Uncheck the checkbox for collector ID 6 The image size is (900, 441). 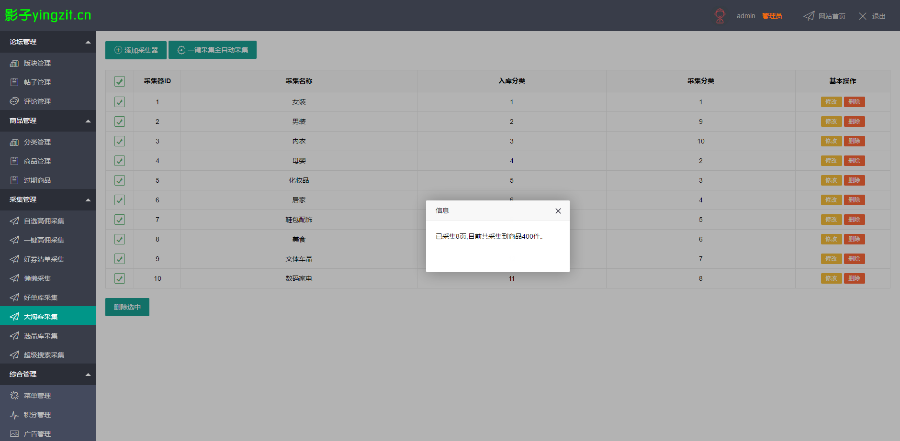point(119,200)
